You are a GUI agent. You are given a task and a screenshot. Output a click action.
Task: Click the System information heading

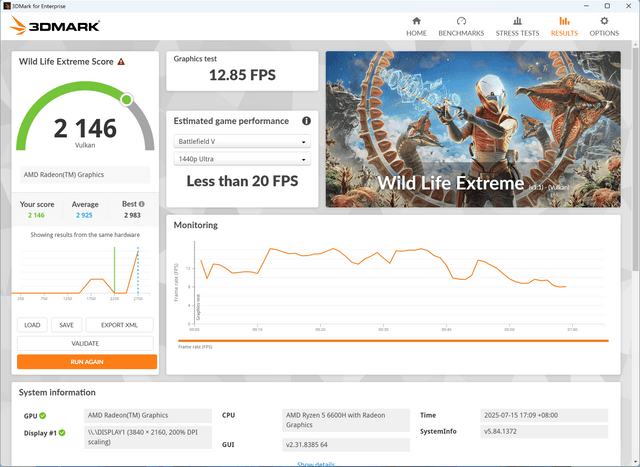click(57, 392)
